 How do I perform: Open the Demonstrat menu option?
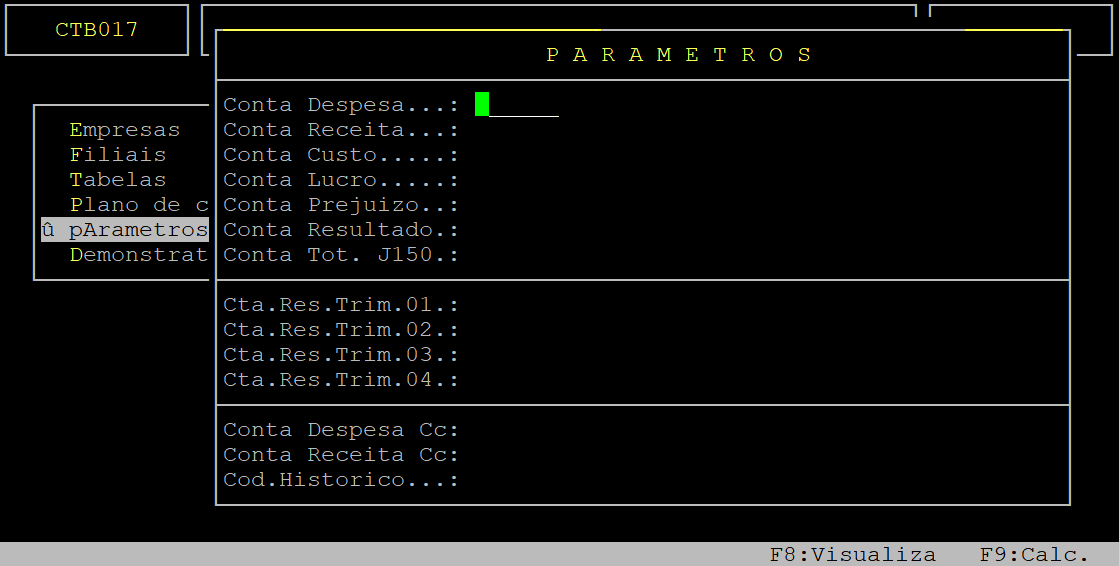click(138, 255)
